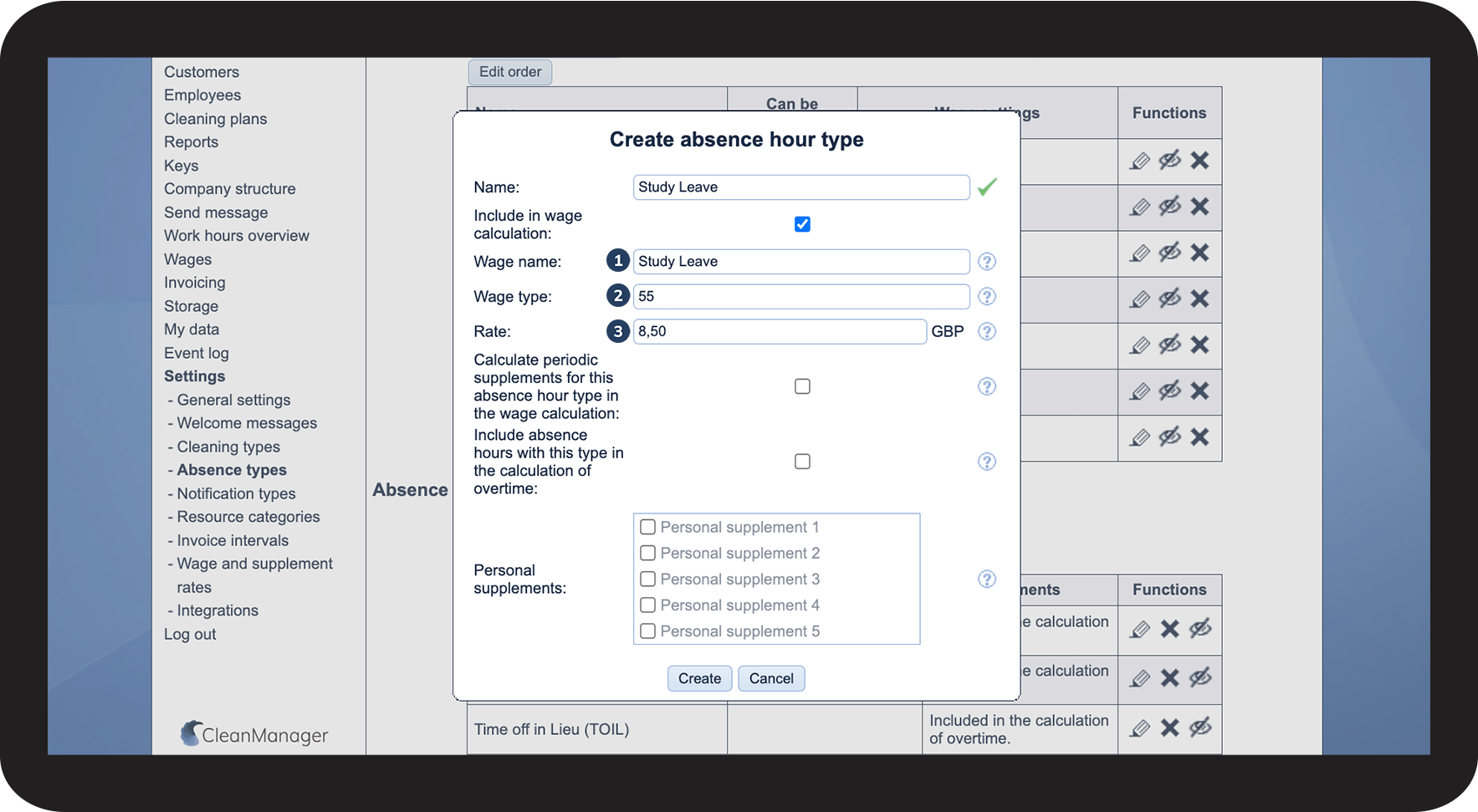Go to Work hours overview
The height and width of the screenshot is (812, 1478).
click(236, 236)
